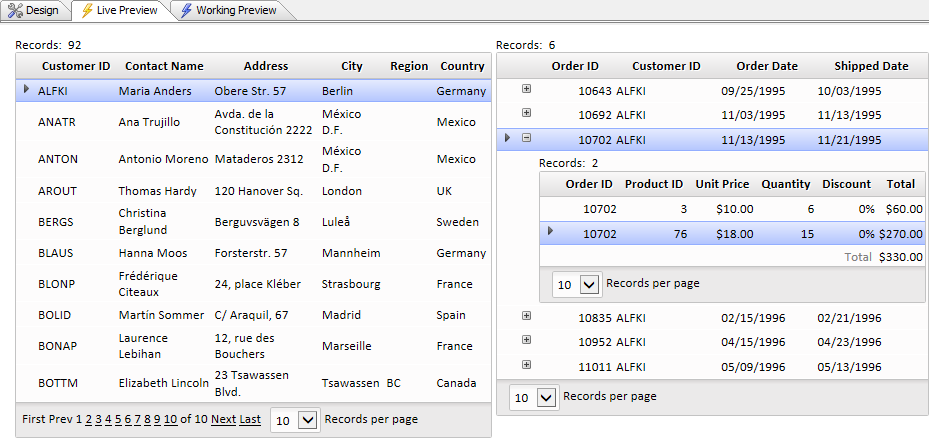
Task: Sort order details by Quantity header
Action: tap(786, 184)
